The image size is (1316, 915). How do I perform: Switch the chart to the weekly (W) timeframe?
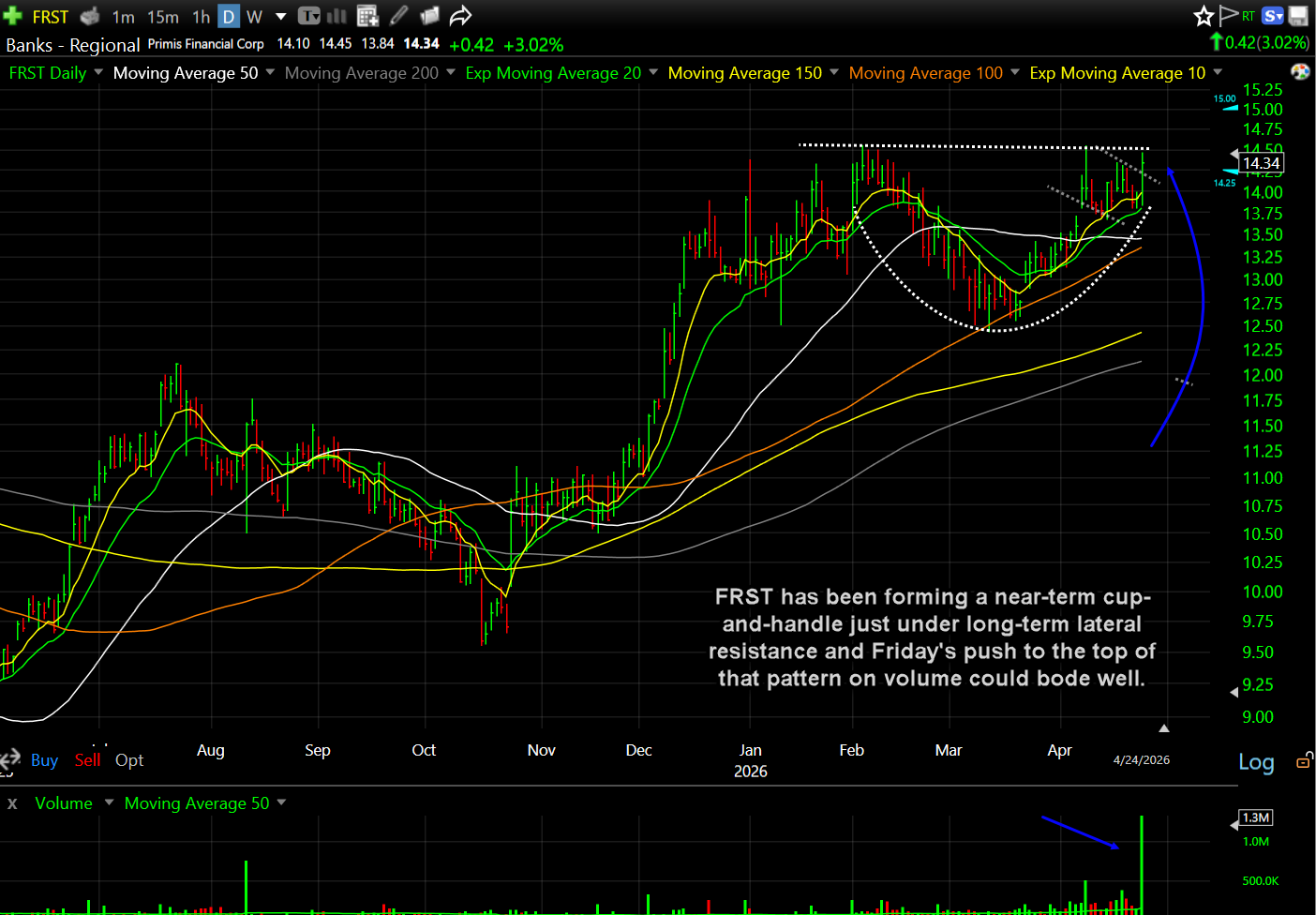pos(254,17)
